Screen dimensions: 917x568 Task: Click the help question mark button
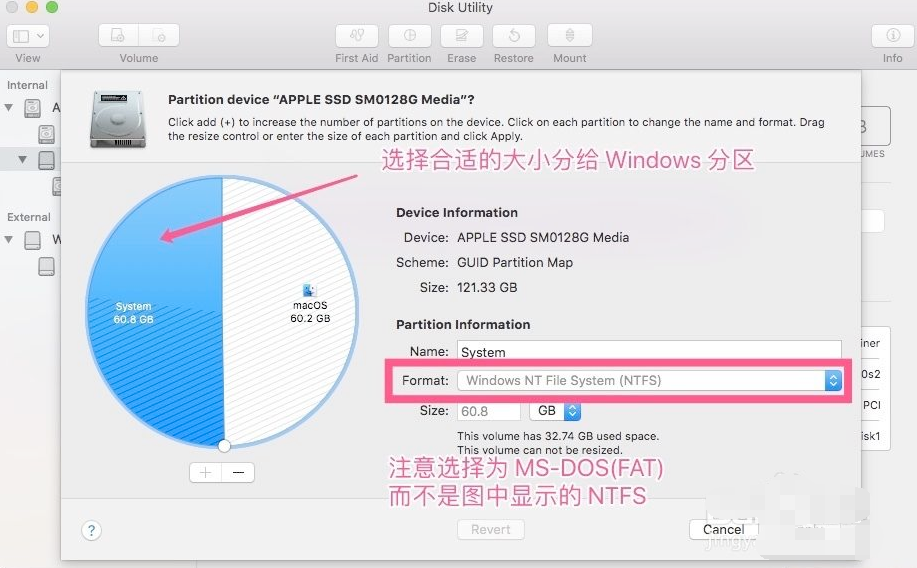click(91, 530)
